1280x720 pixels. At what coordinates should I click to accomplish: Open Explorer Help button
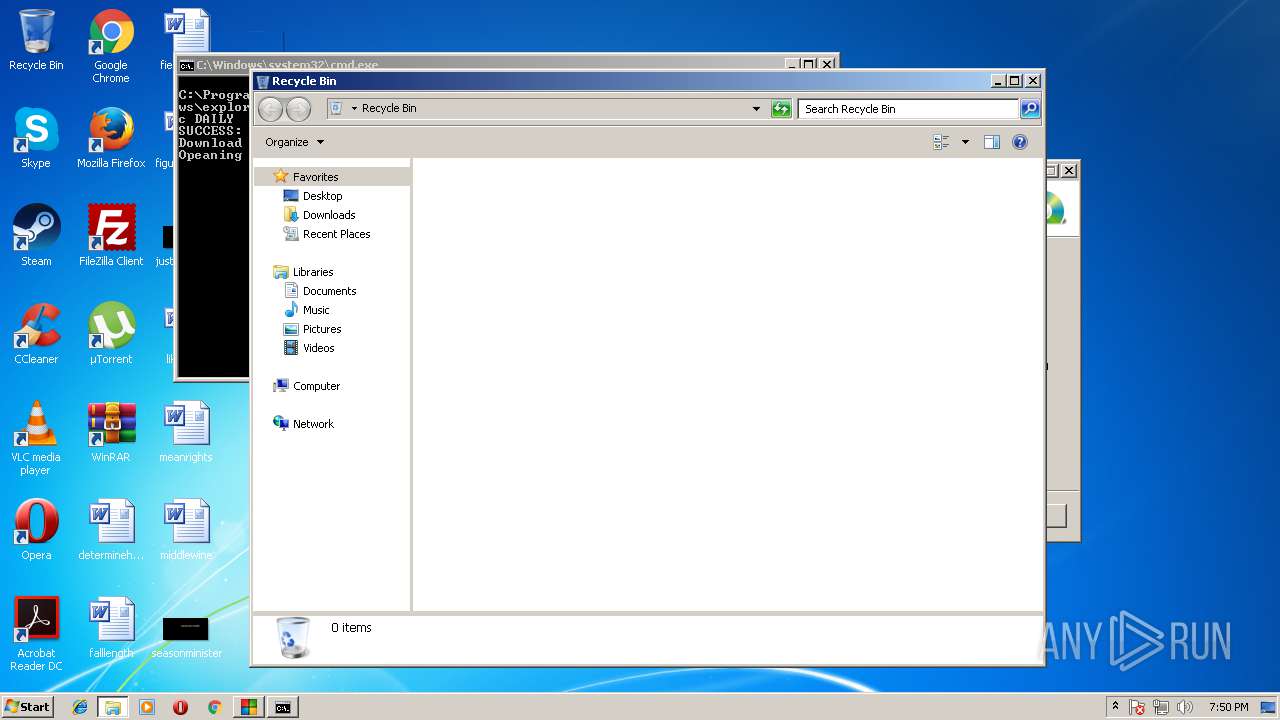pos(1020,142)
